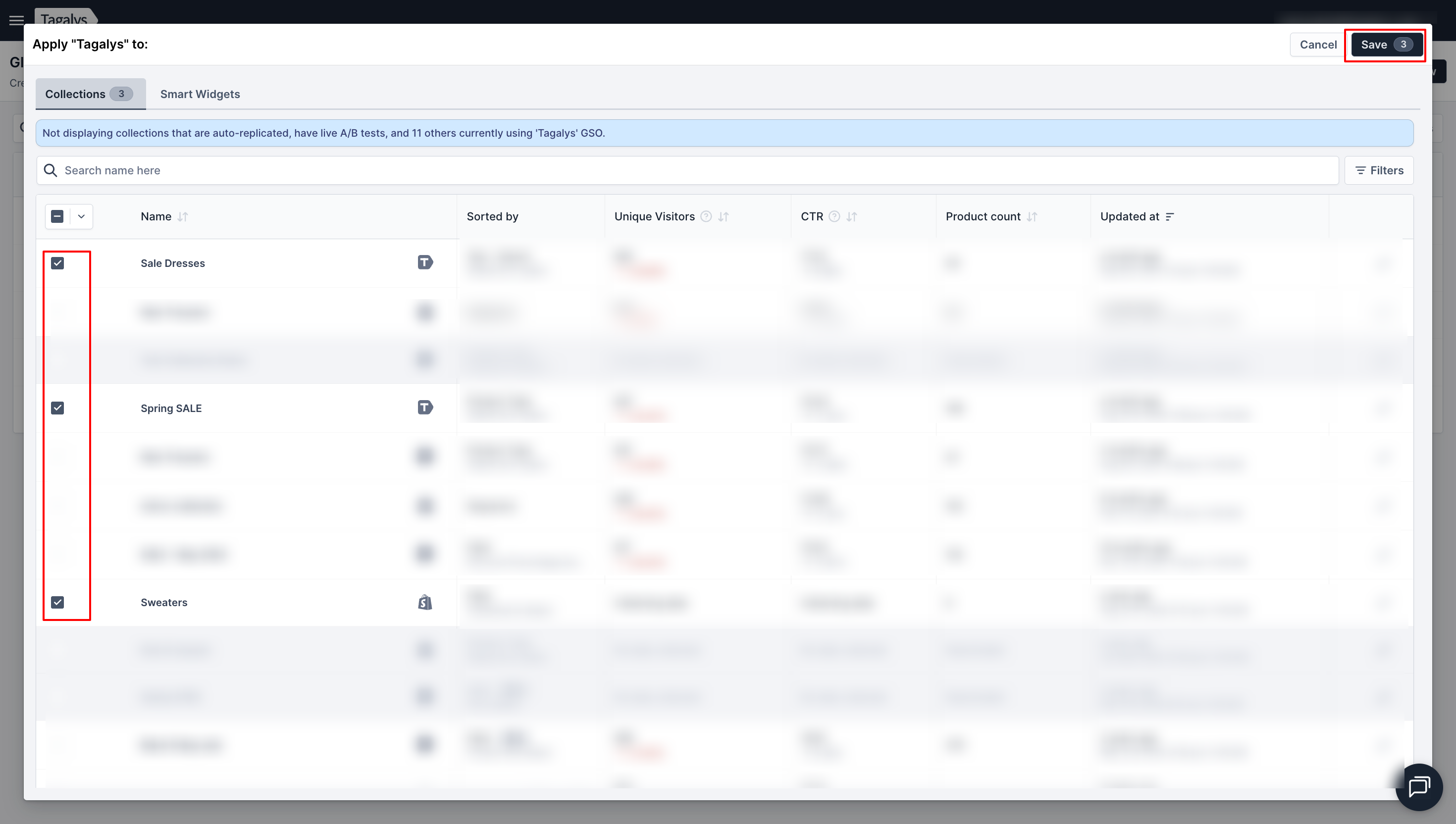Screen dimensions: 1456x824
Task: Click the Tagalys icon beside Spring SALE
Action: point(425,408)
